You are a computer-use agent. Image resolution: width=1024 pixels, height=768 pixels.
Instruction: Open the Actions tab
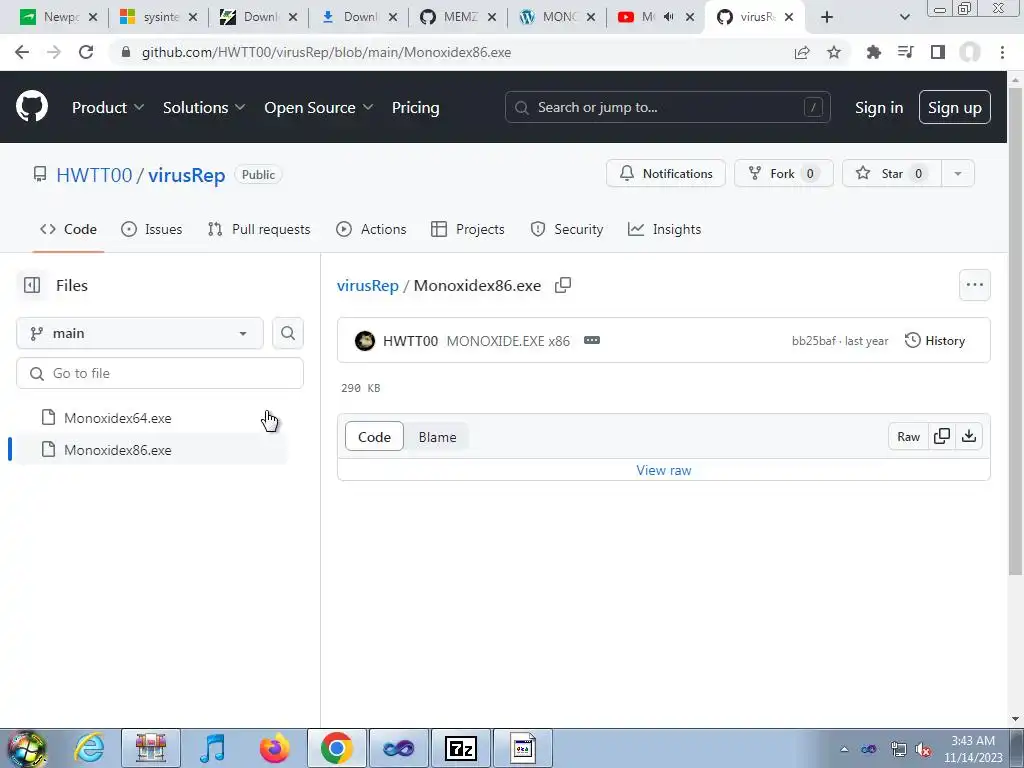[371, 229]
